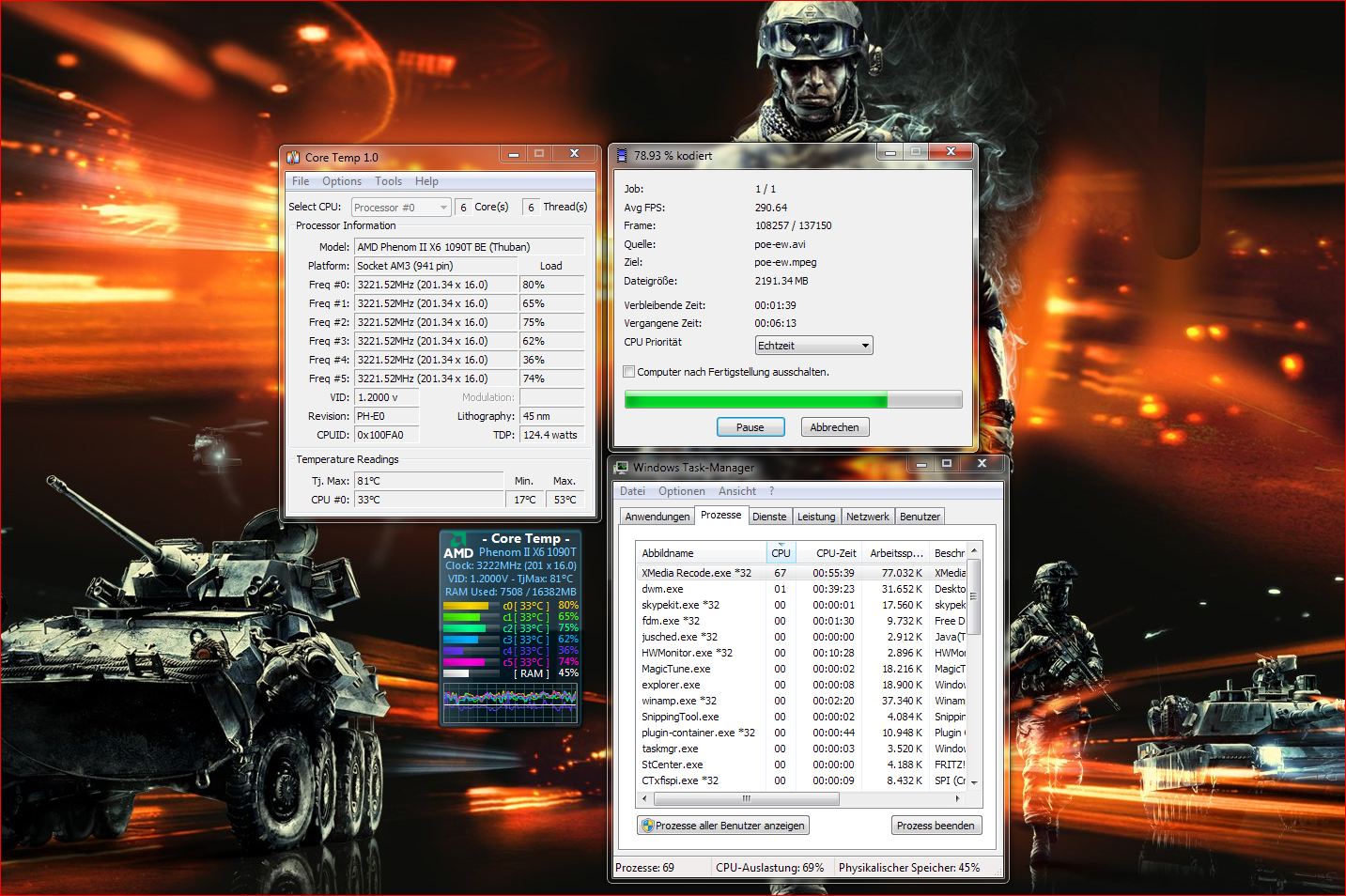This screenshot has height=896, width=1346.
Task: Click the TDP value 124.4 watts
Action: click(x=552, y=435)
